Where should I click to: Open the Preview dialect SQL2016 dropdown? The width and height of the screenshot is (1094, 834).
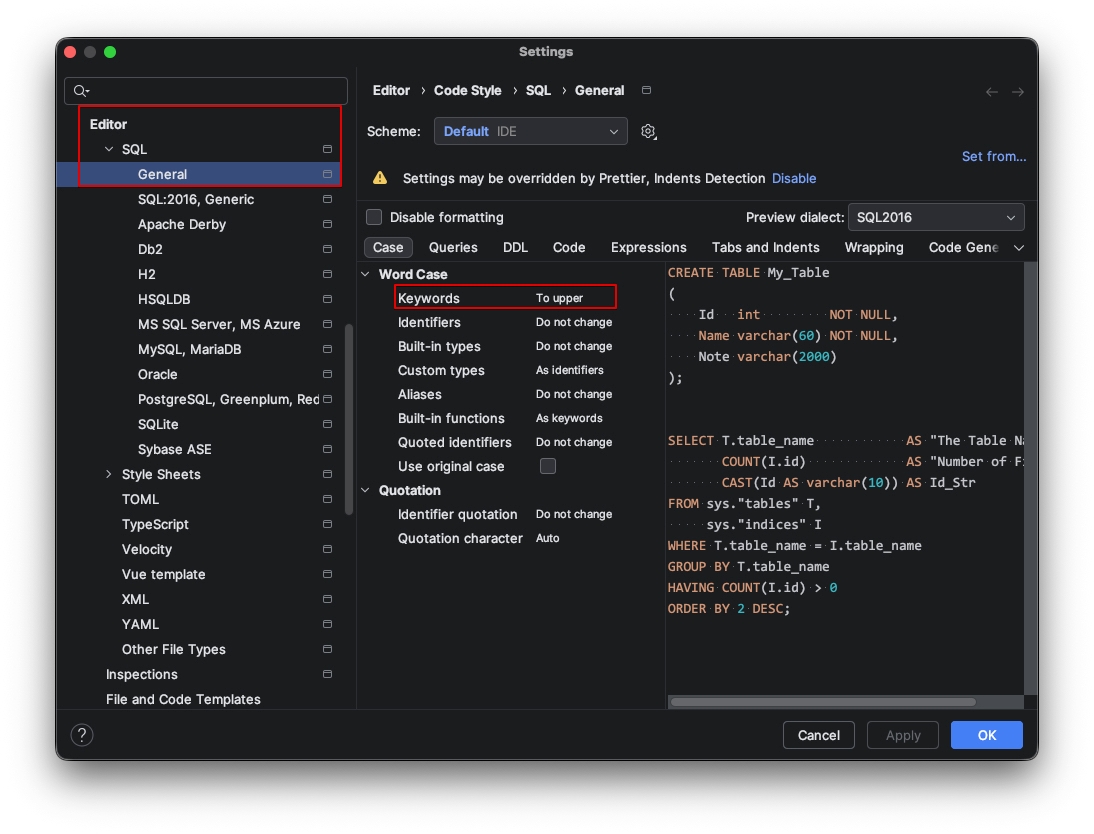[935, 217]
